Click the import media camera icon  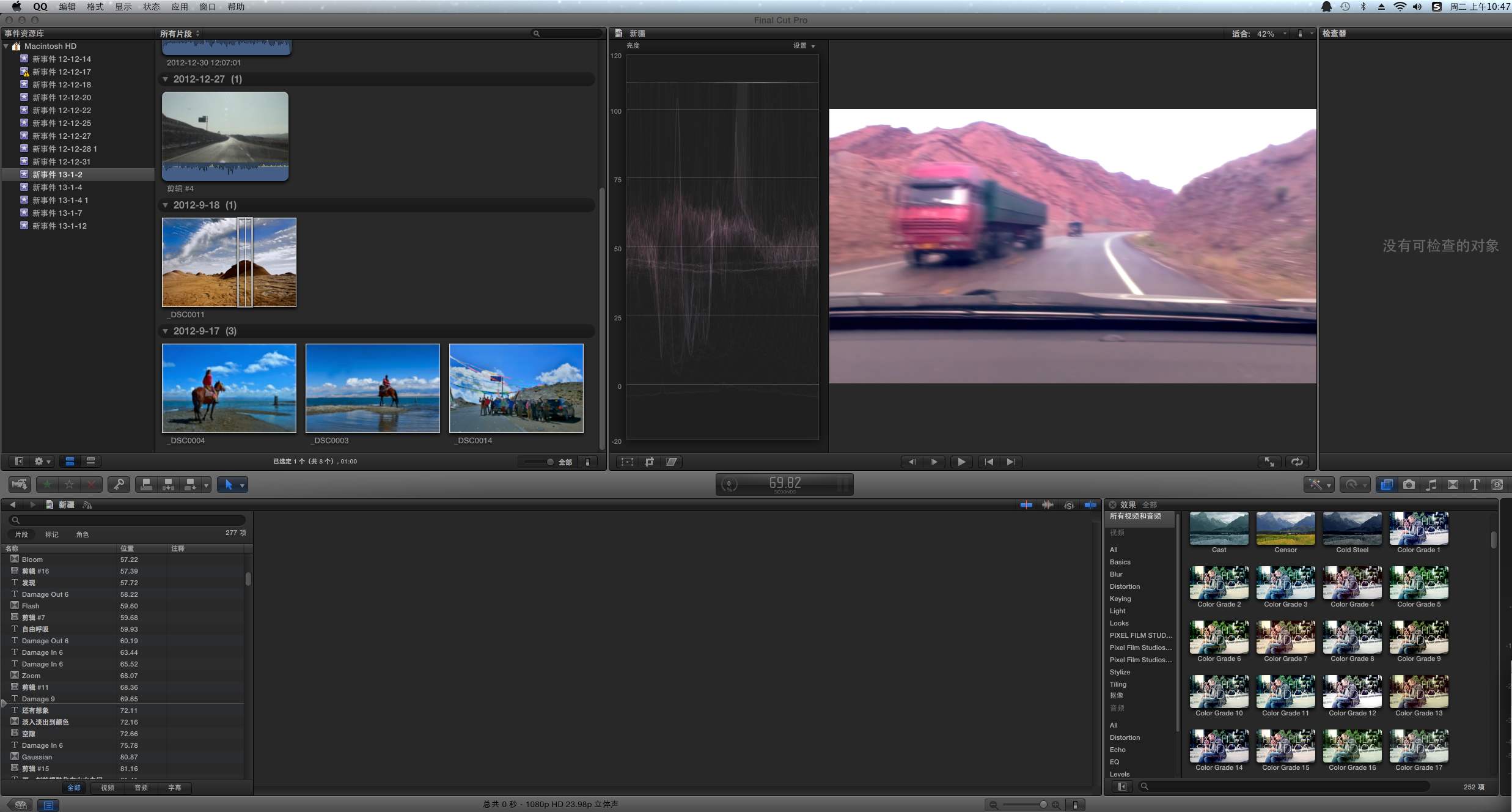[20, 485]
